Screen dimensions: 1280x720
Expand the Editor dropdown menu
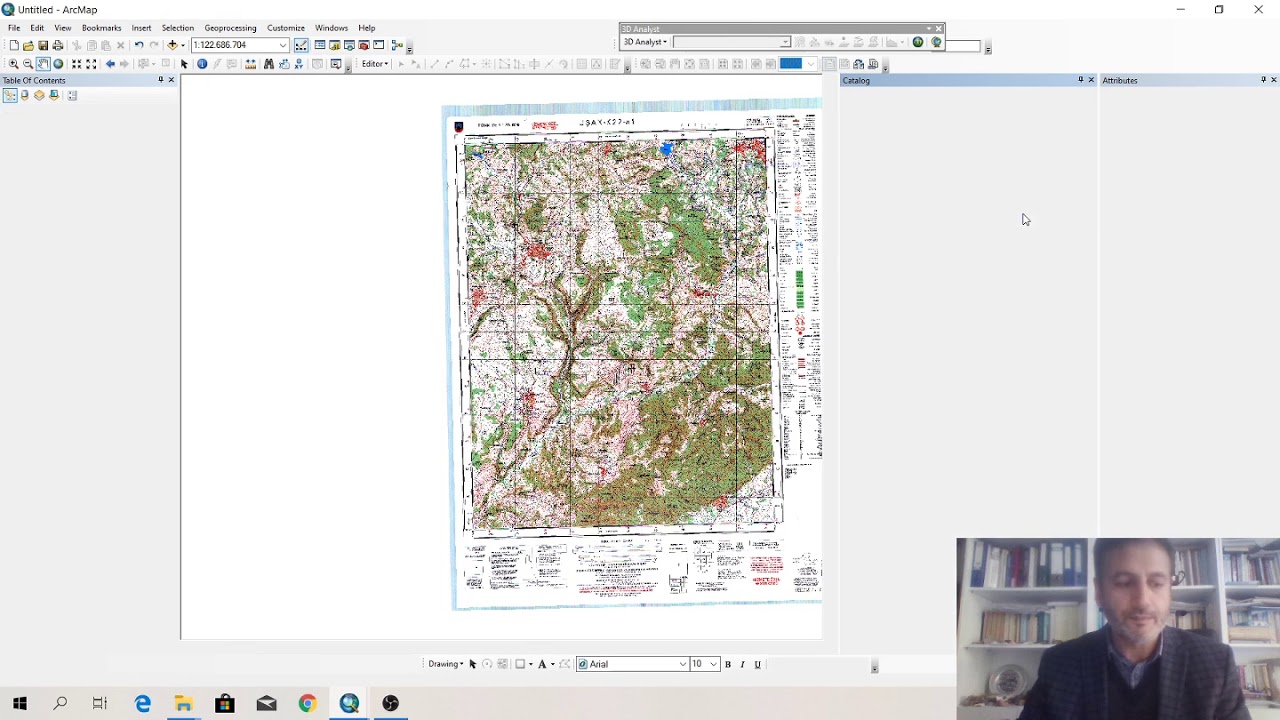[374, 64]
